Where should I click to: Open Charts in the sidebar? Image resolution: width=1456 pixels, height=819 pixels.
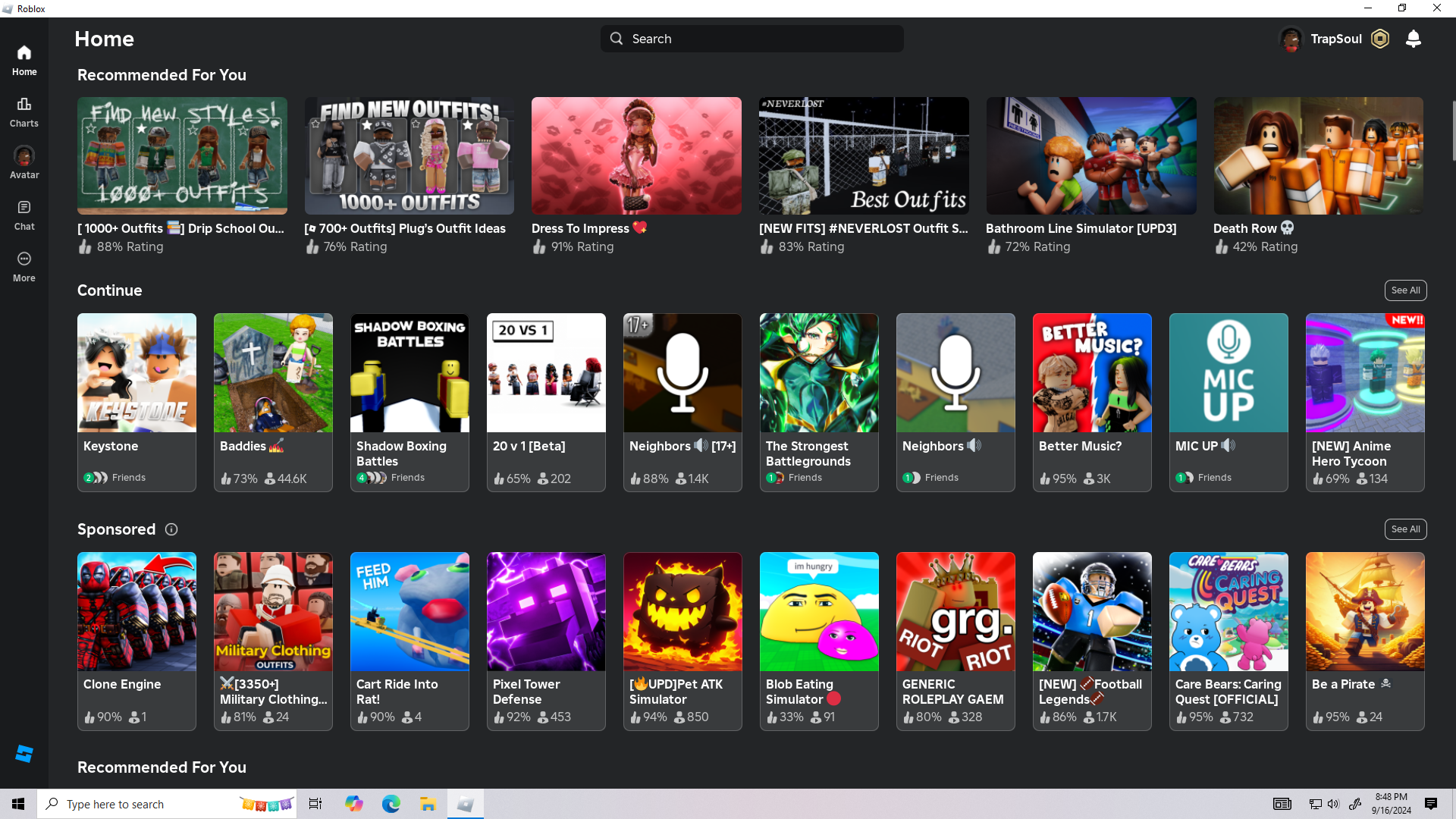point(24,111)
